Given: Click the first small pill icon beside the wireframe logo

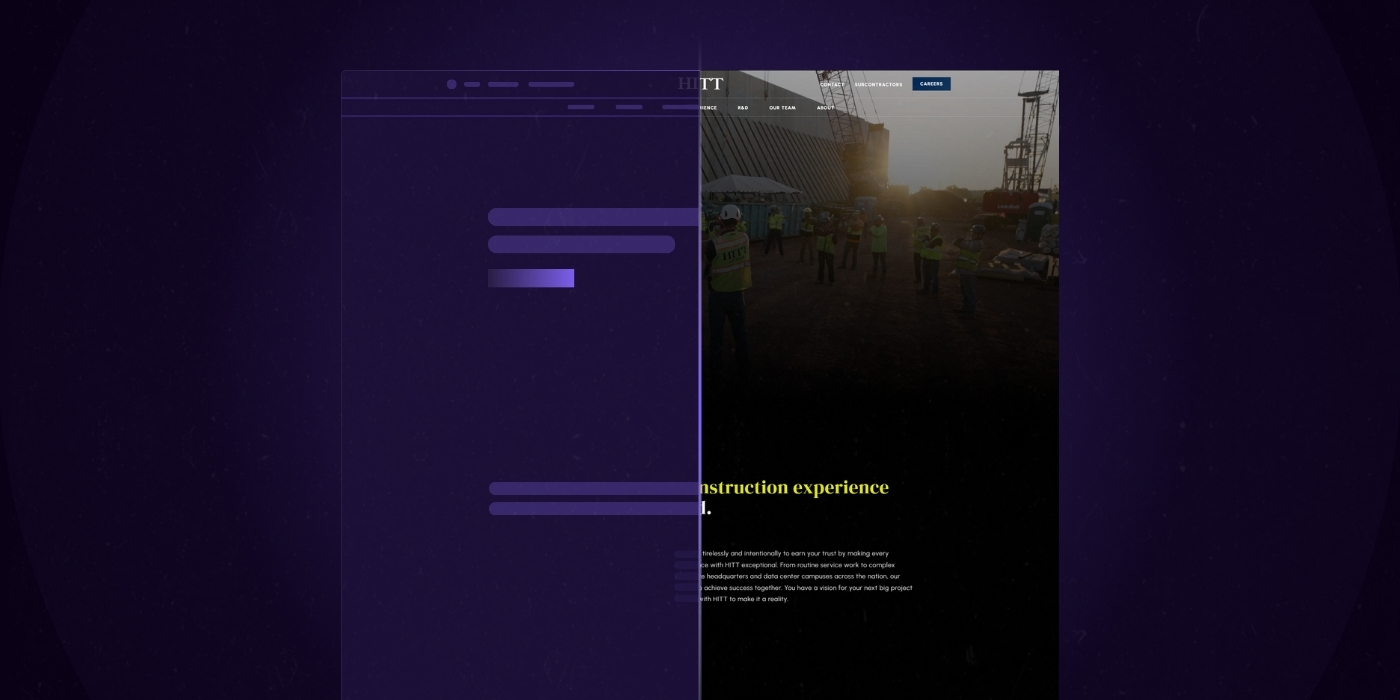Looking at the screenshot, I should 471,85.
